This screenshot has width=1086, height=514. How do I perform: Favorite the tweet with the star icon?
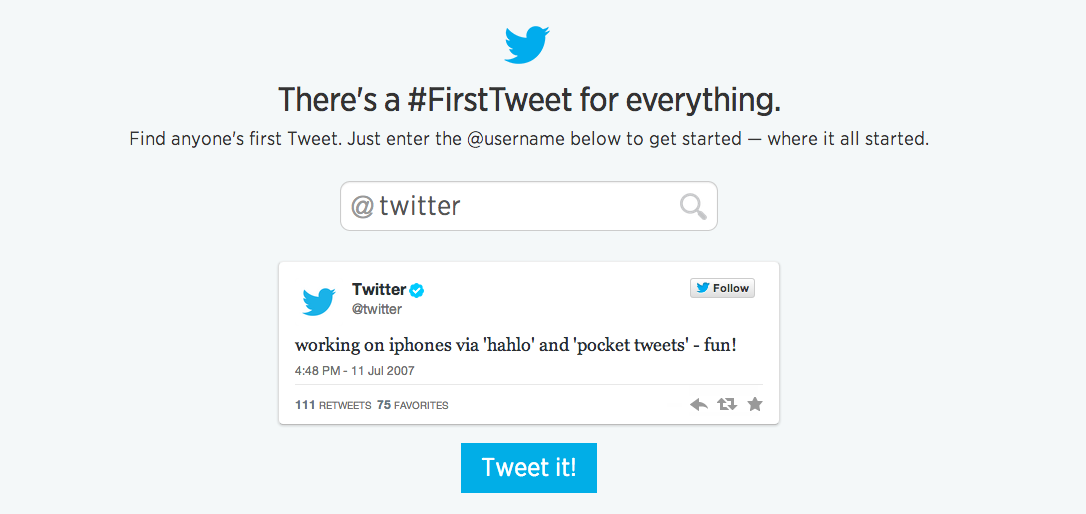755,404
